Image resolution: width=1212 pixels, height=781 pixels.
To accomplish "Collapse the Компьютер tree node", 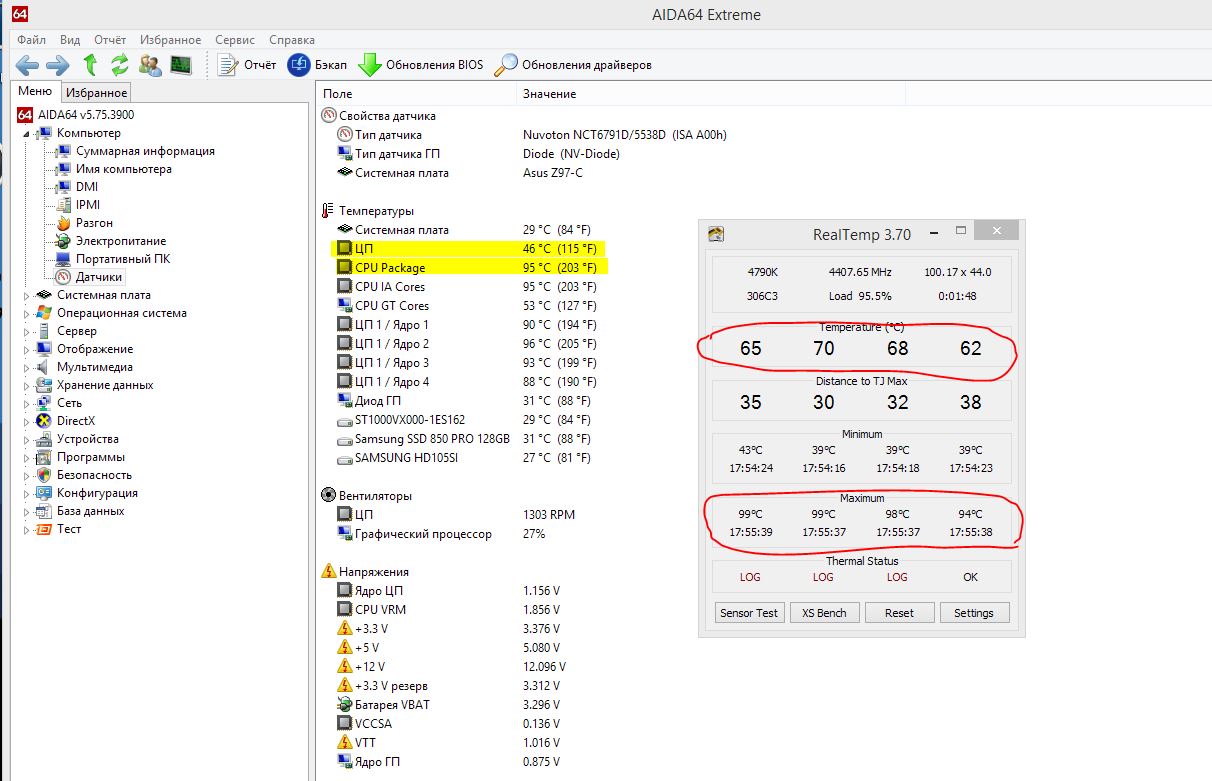I will (28, 133).
